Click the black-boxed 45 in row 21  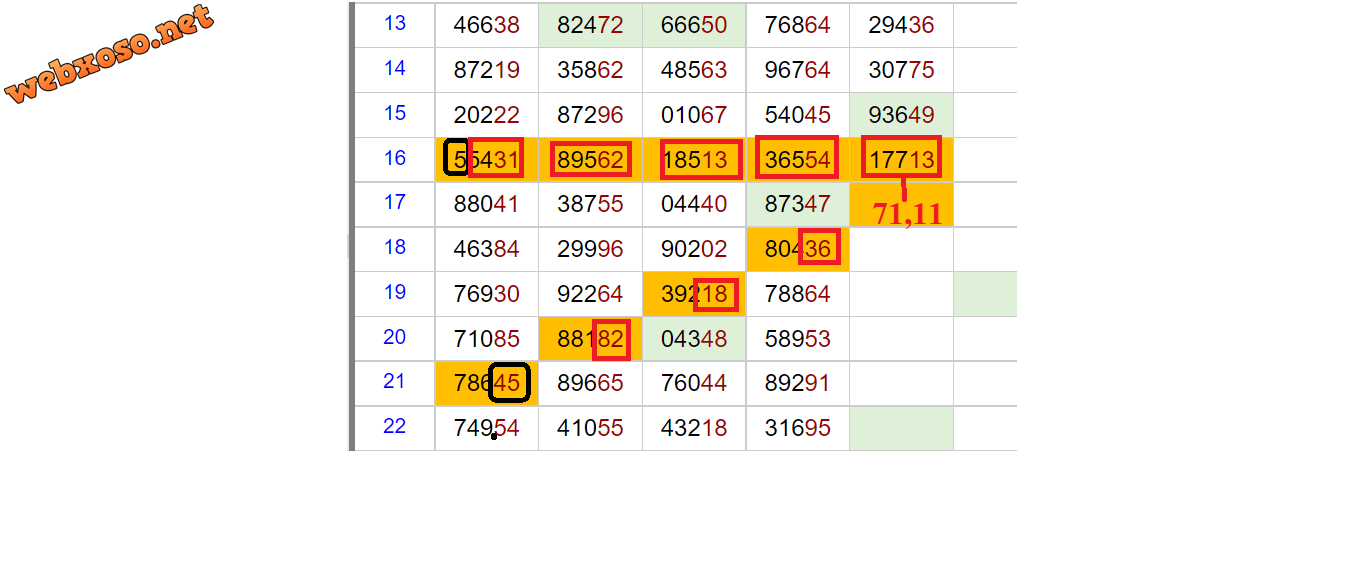[x=508, y=383]
